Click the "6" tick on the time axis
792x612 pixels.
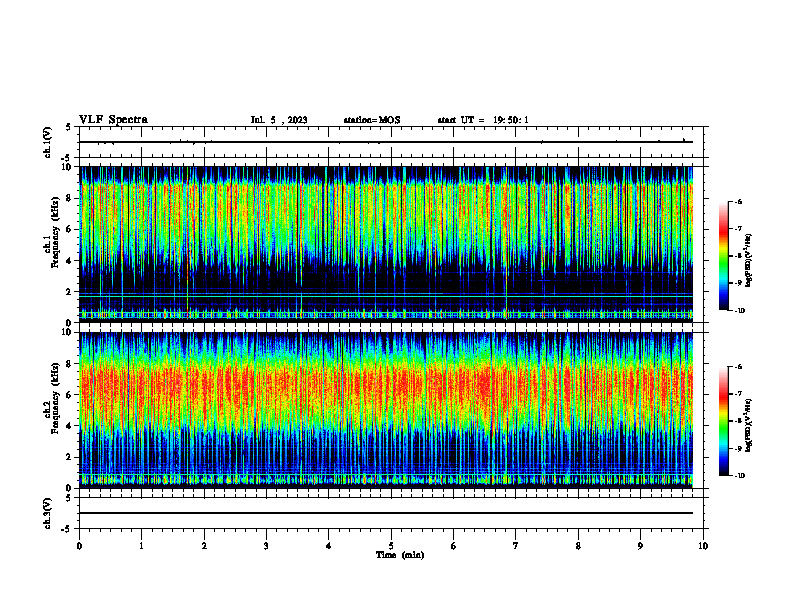point(453,546)
